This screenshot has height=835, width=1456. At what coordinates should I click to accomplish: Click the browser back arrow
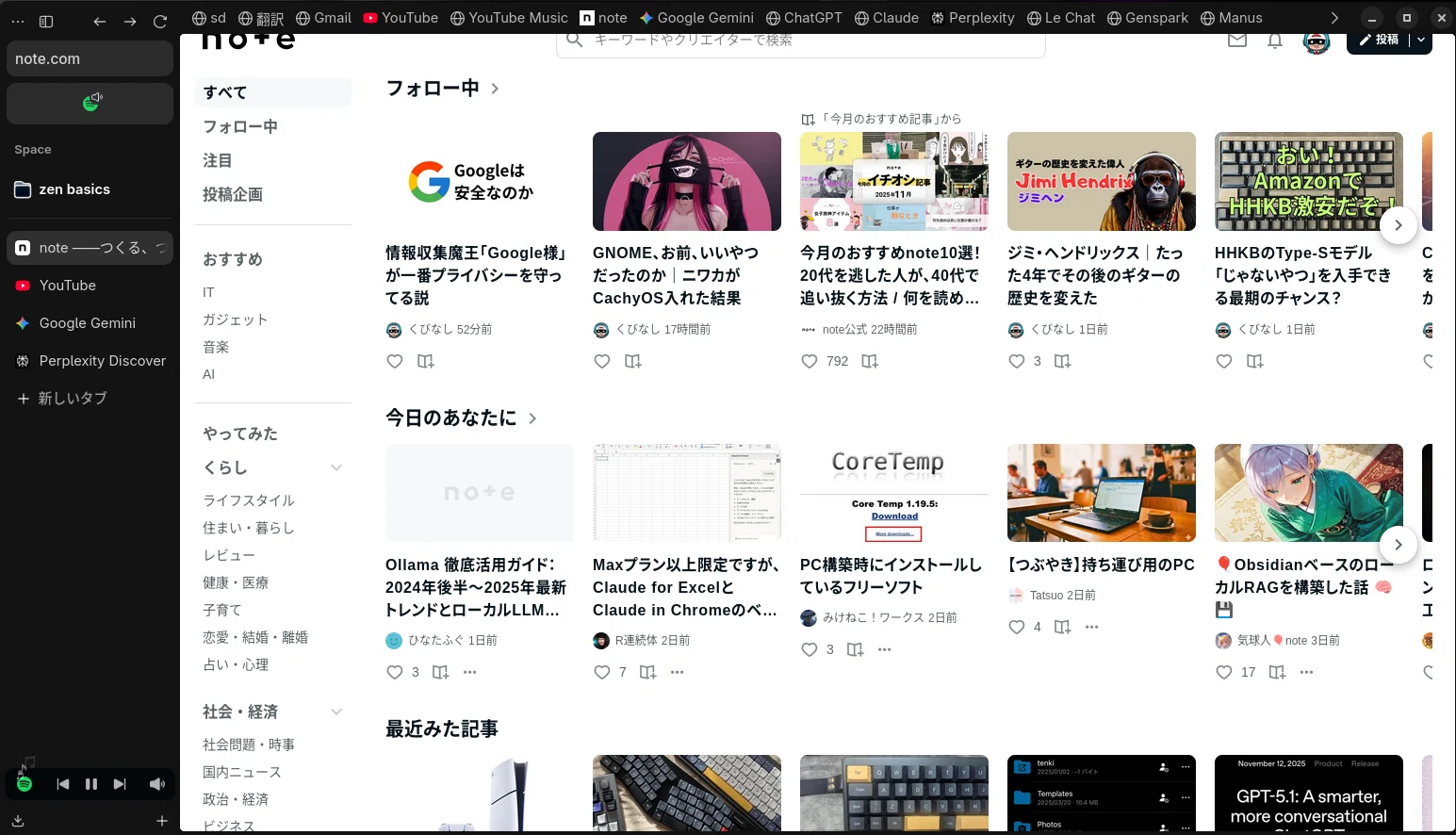click(100, 21)
